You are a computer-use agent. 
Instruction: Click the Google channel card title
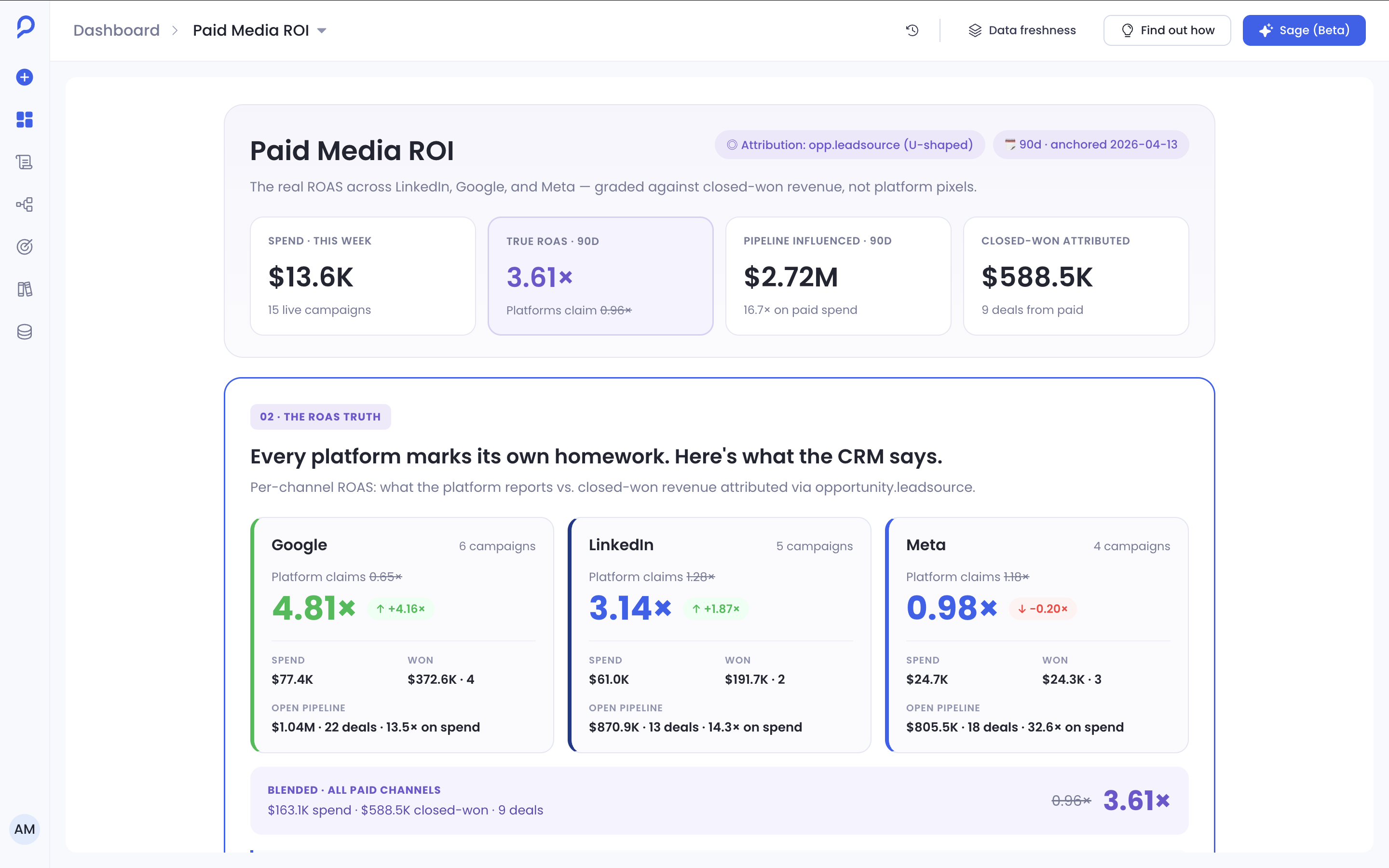coord(299,545)
